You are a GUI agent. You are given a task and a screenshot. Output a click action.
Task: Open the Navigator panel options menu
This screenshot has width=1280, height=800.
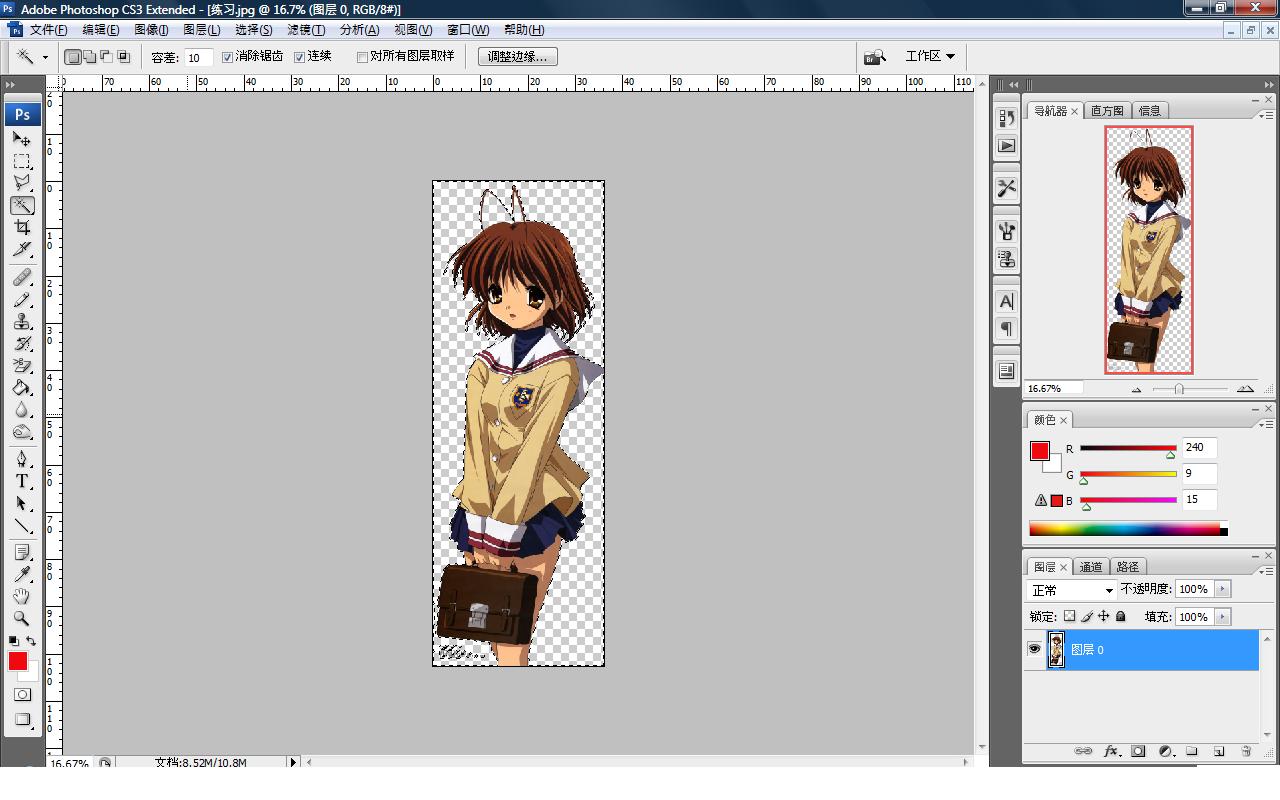(1266, 115)
